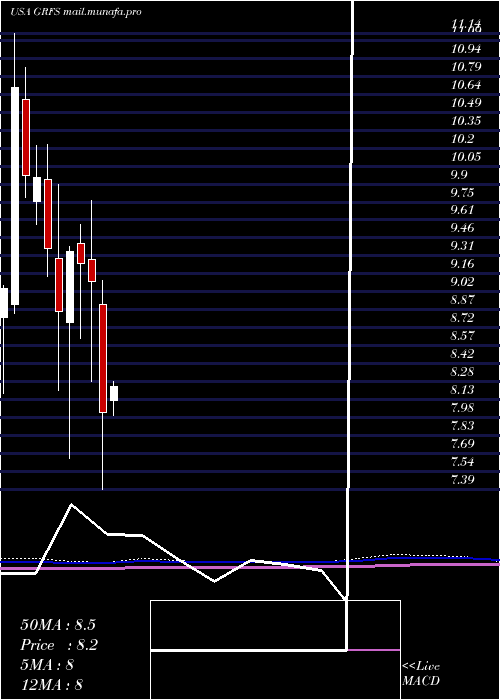The image size is (500, 700).
Task: Click the 10.35 price axis label
Action: [466, 121]
